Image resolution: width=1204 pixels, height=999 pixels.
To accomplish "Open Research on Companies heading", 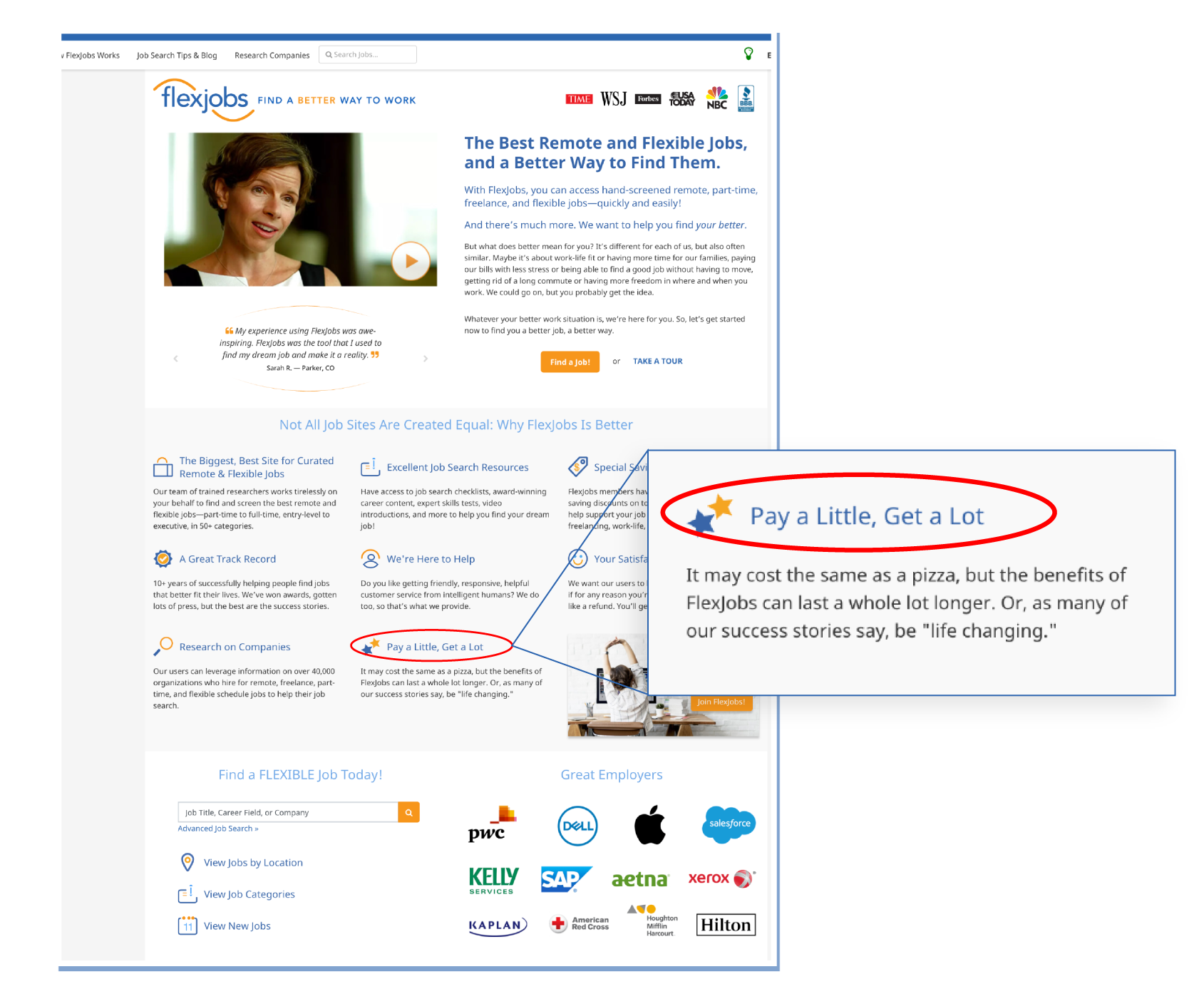I will coord(235,647).
